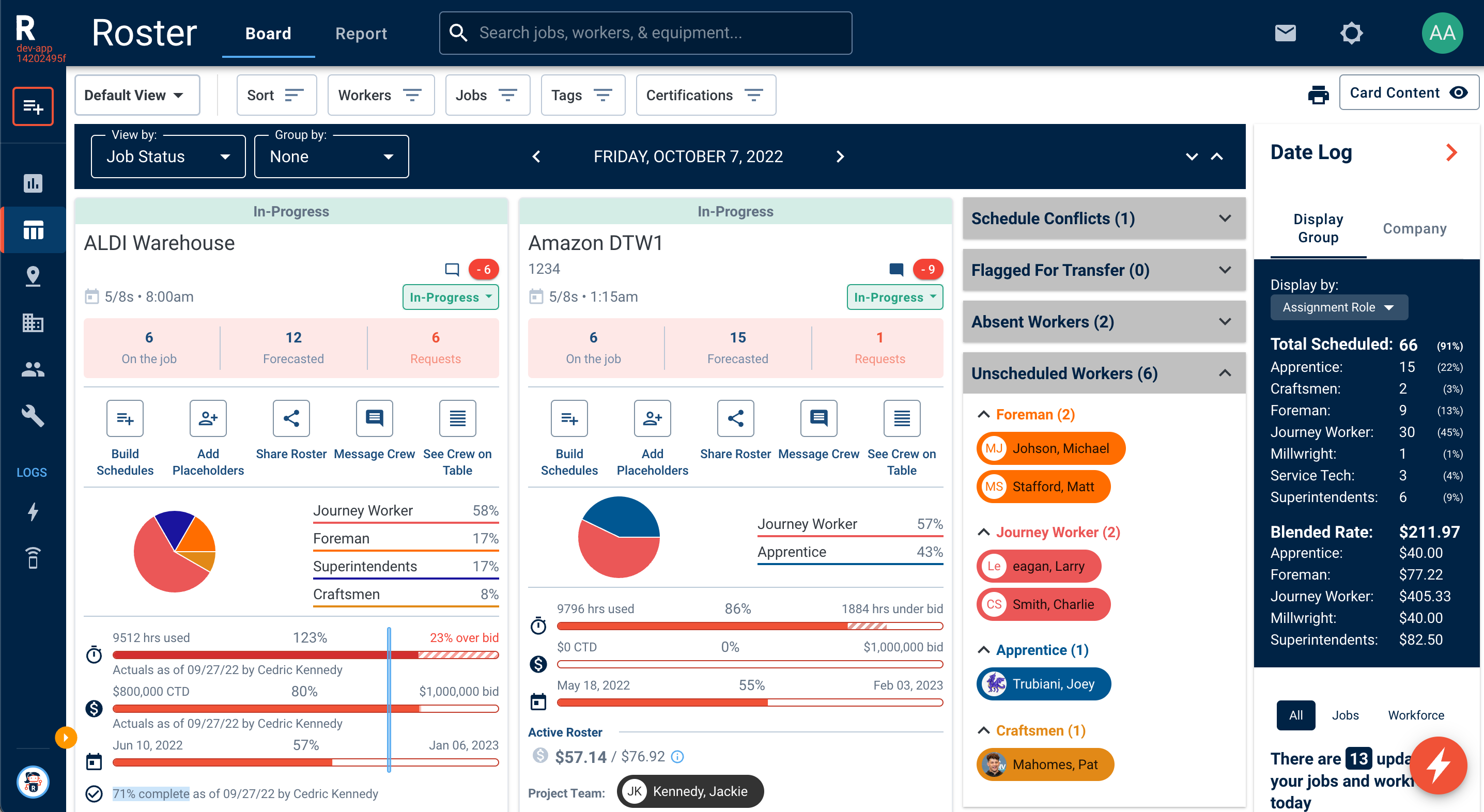The width and height of the screenshot is (1484, 812).
Task: Click the info icon beside $76.92
Action: point(677,757)
